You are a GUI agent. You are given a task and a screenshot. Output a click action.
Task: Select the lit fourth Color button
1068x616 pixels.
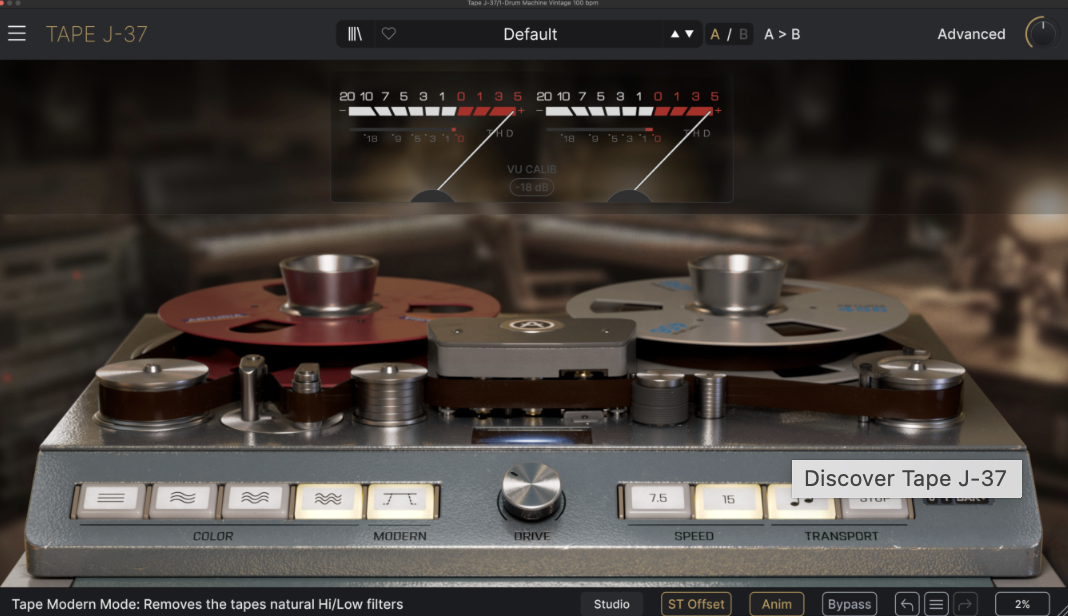[328, 499]
